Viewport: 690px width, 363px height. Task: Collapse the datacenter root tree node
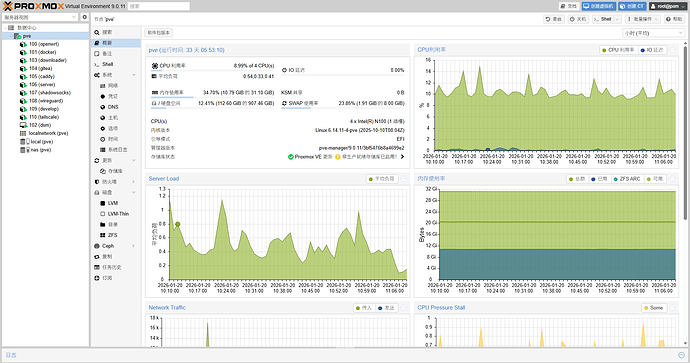pyautogui.click(x=5, y=28)
